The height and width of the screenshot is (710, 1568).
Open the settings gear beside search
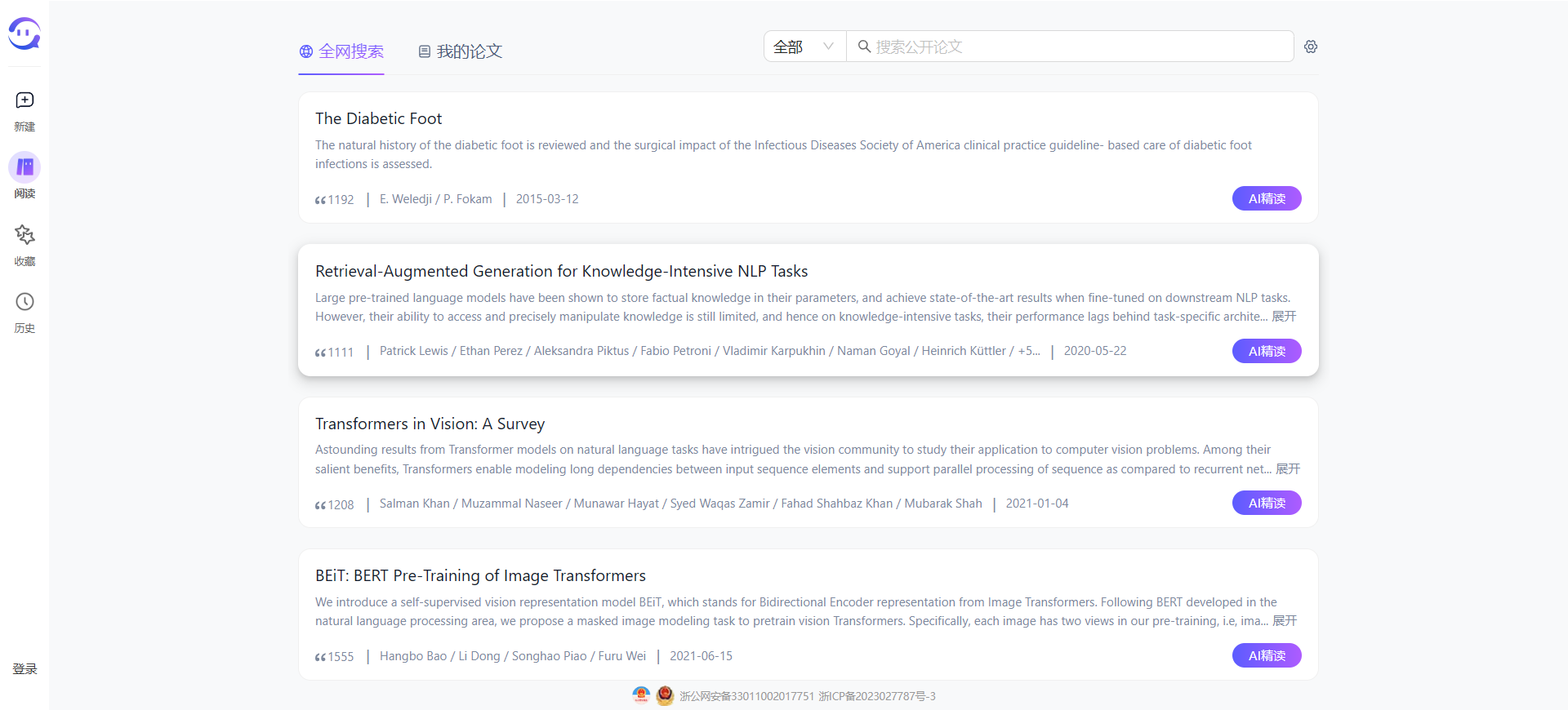pyautogui.click(x=1311, y=47)
